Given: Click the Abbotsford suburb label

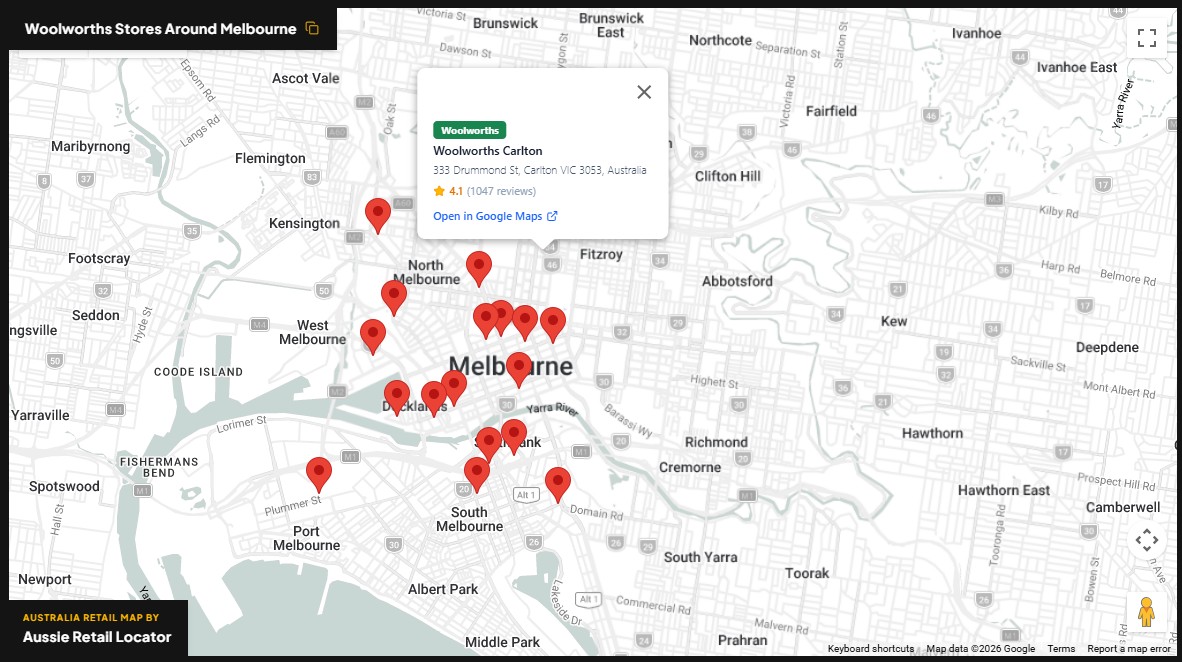Looking at the screenshot, I should [737, 281].
